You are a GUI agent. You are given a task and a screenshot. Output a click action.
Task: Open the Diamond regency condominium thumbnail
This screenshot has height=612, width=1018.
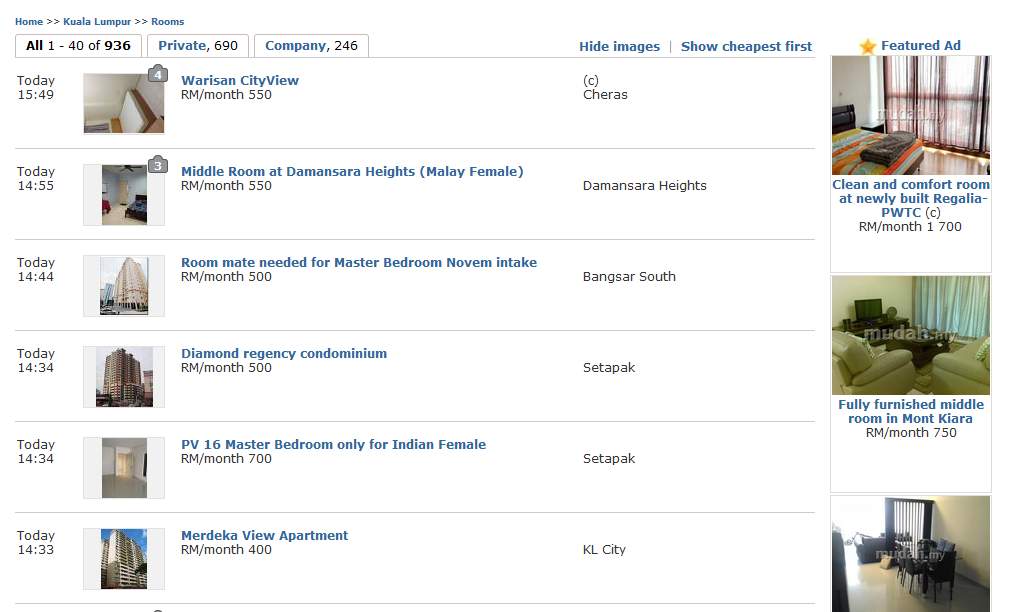[124, 376]
